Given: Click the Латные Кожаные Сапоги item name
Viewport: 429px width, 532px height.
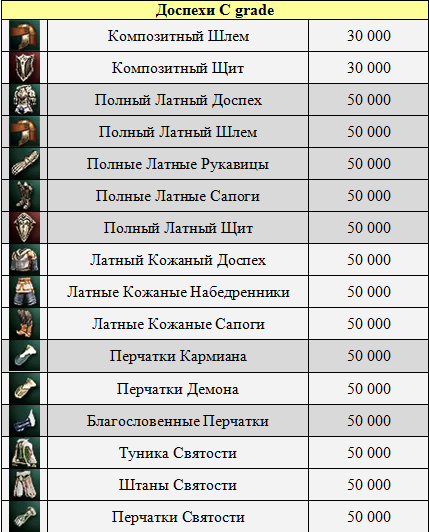Looking at the screenshot, I should (178, 324).
